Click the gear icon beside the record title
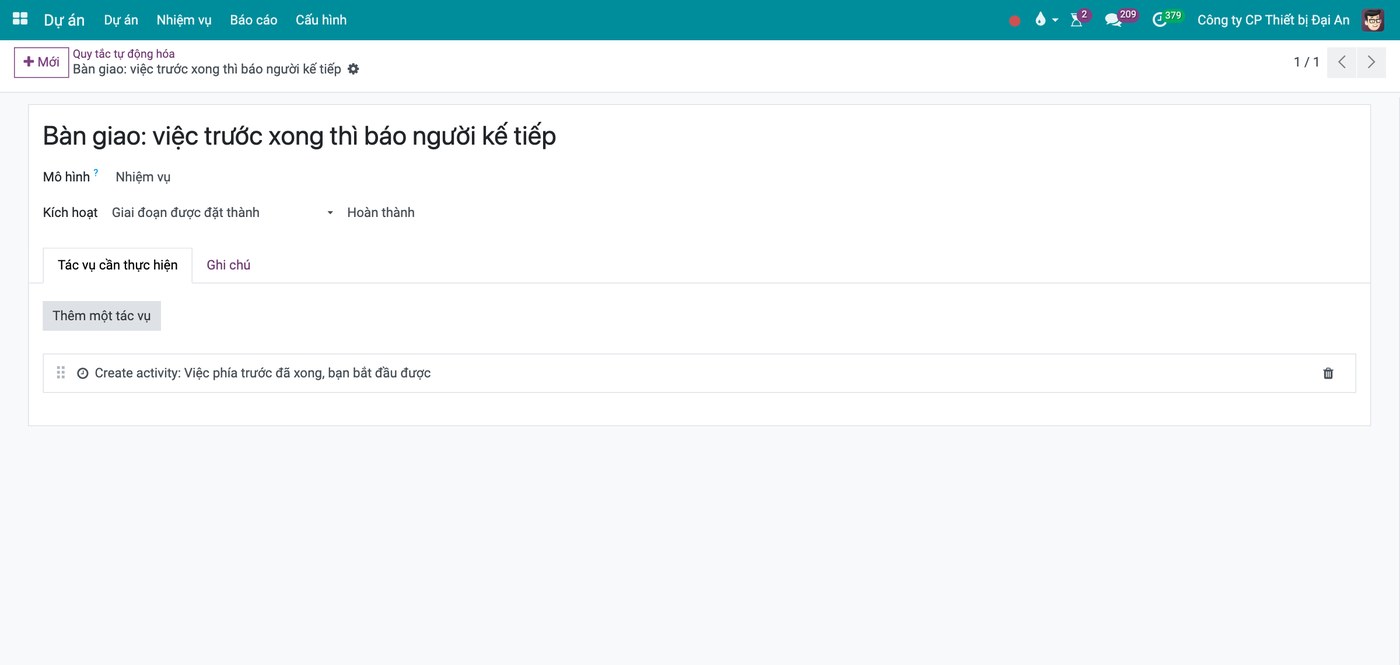 click(x=353, y=69)
